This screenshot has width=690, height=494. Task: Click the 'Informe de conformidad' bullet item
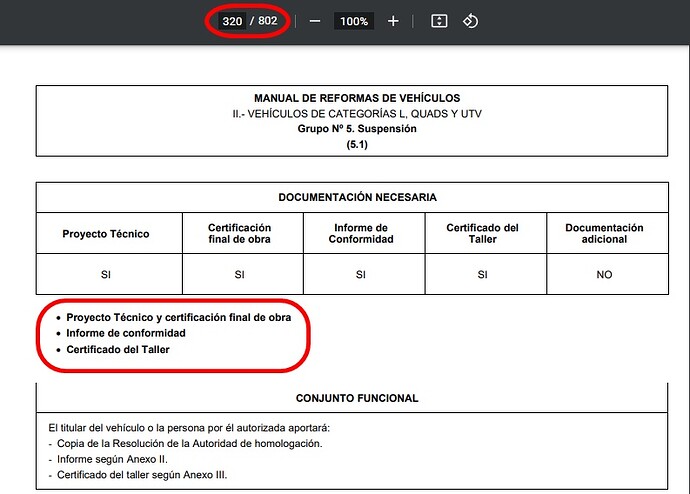[x=126, y=333]
